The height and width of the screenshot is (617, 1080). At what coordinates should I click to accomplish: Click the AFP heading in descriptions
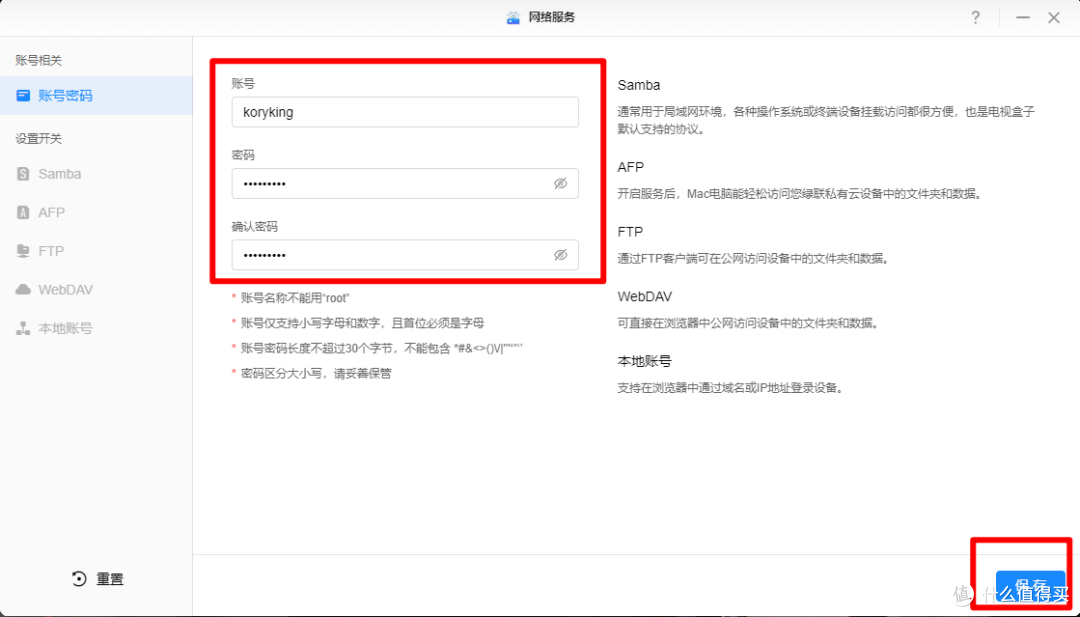(630, 167)
